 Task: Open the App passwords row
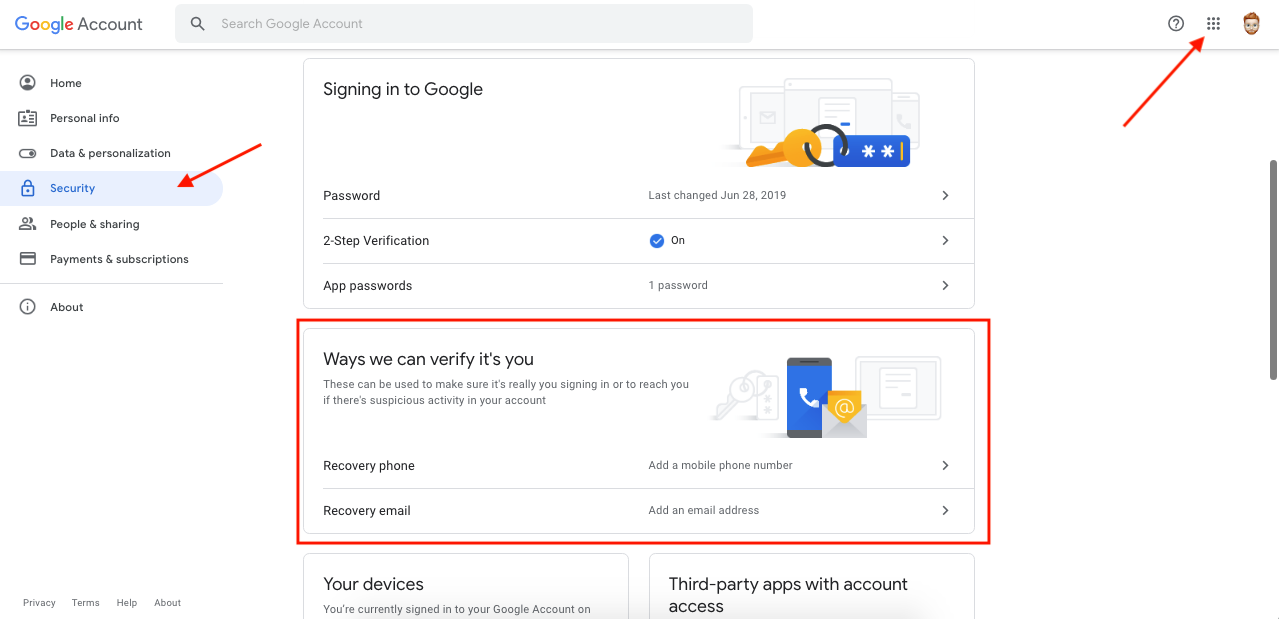coord(639,286)
